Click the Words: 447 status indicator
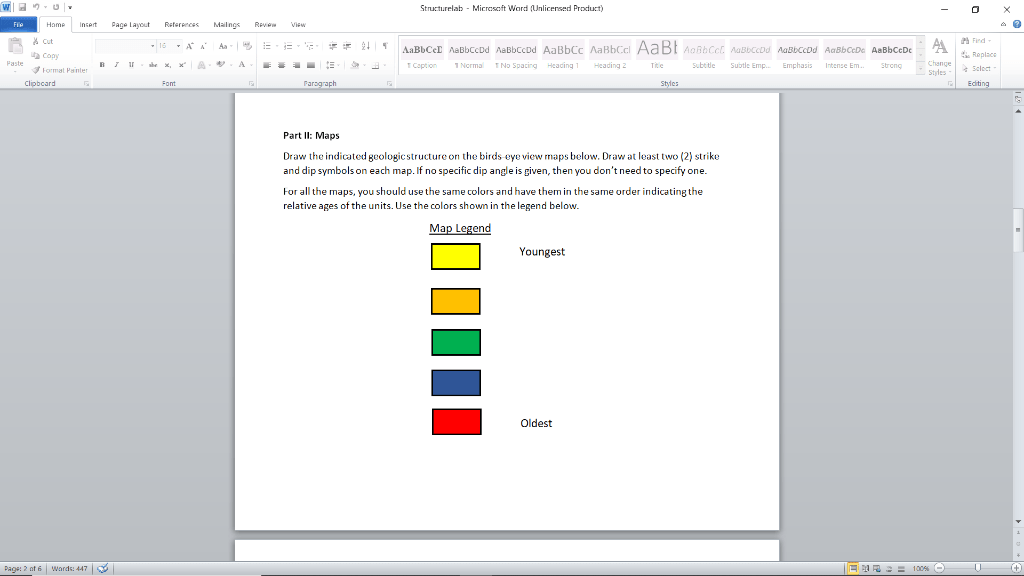Image resolution: width=1024 pixels, height=576 pixels. (x=69, y=569)
